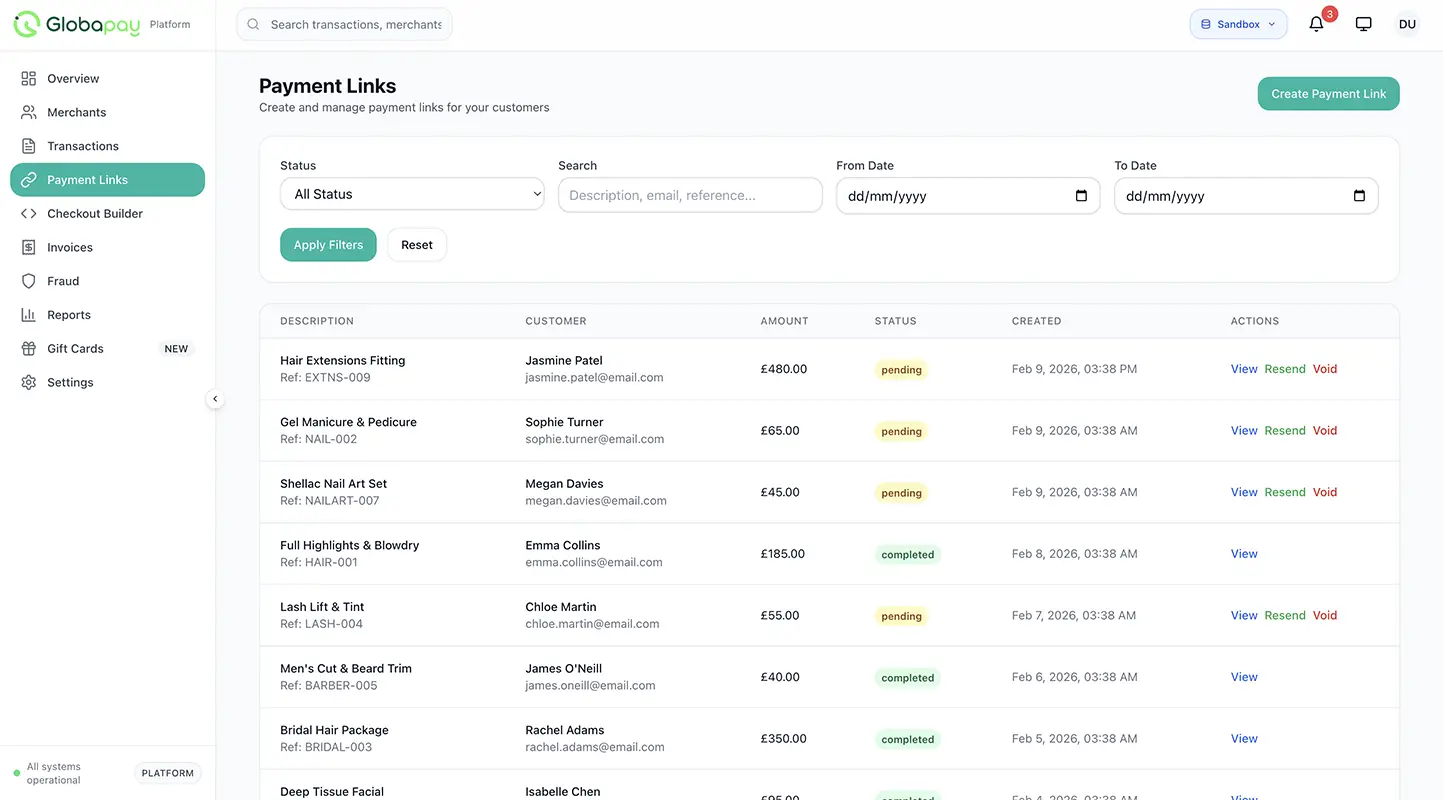Void Gel Manicure & Pedicure link
The height and width of the screenshot is (800, 1443).
click(1325, 431)
